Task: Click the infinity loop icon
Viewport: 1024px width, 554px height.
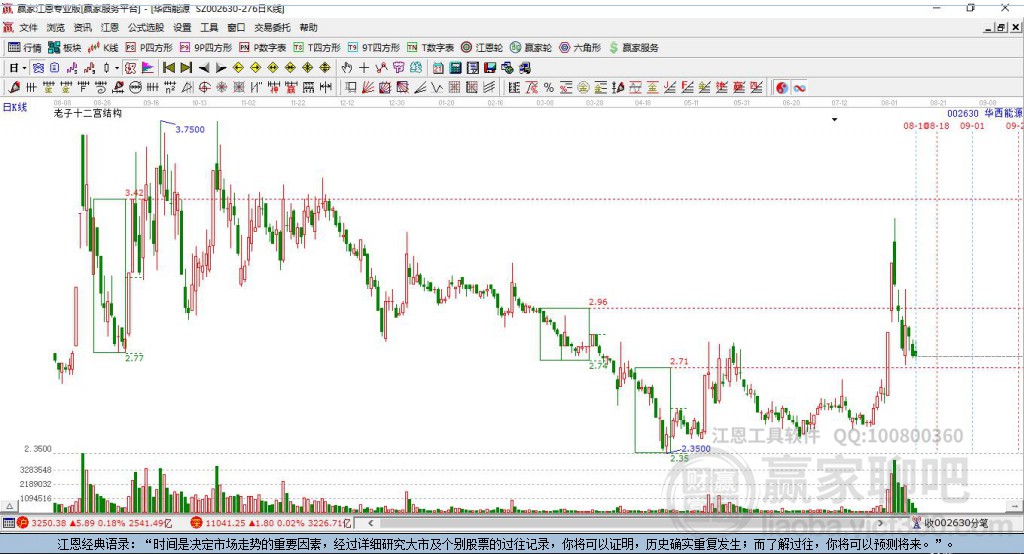Action: (x=799, y=88)
